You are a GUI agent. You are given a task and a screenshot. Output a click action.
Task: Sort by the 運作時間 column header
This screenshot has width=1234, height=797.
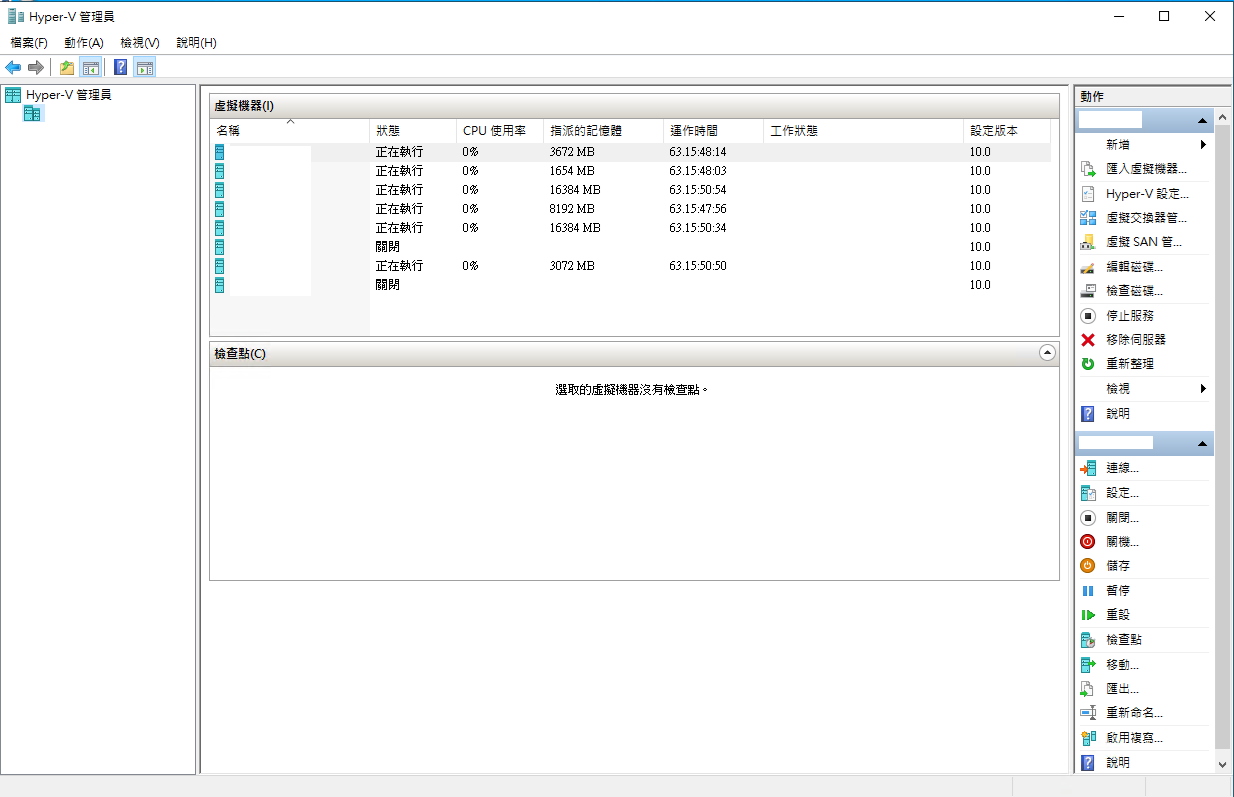[713, 131]
